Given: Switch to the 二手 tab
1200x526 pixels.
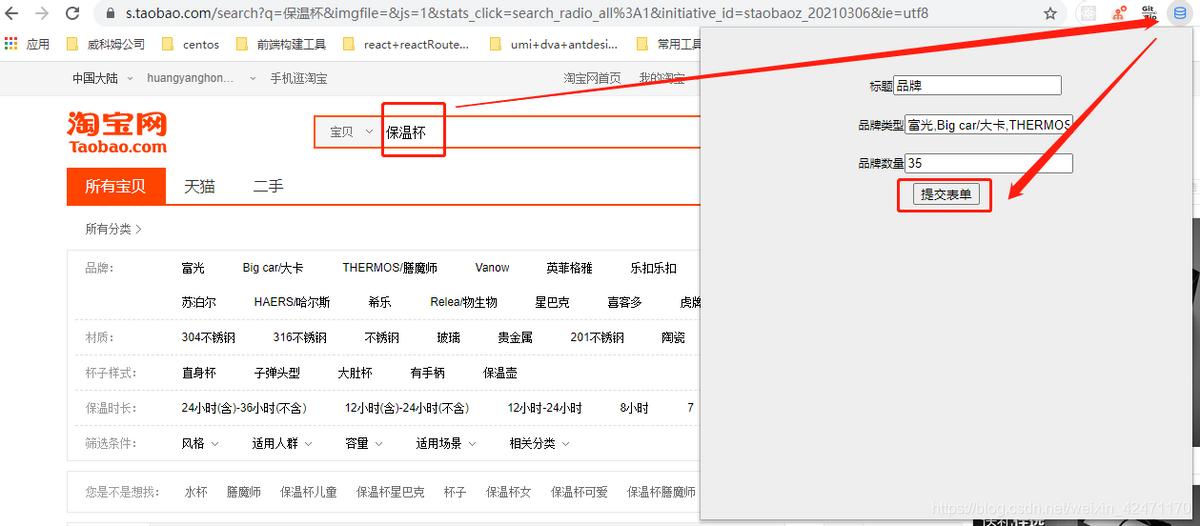Looking at the screenshot, I should click(x=267, y=186).
